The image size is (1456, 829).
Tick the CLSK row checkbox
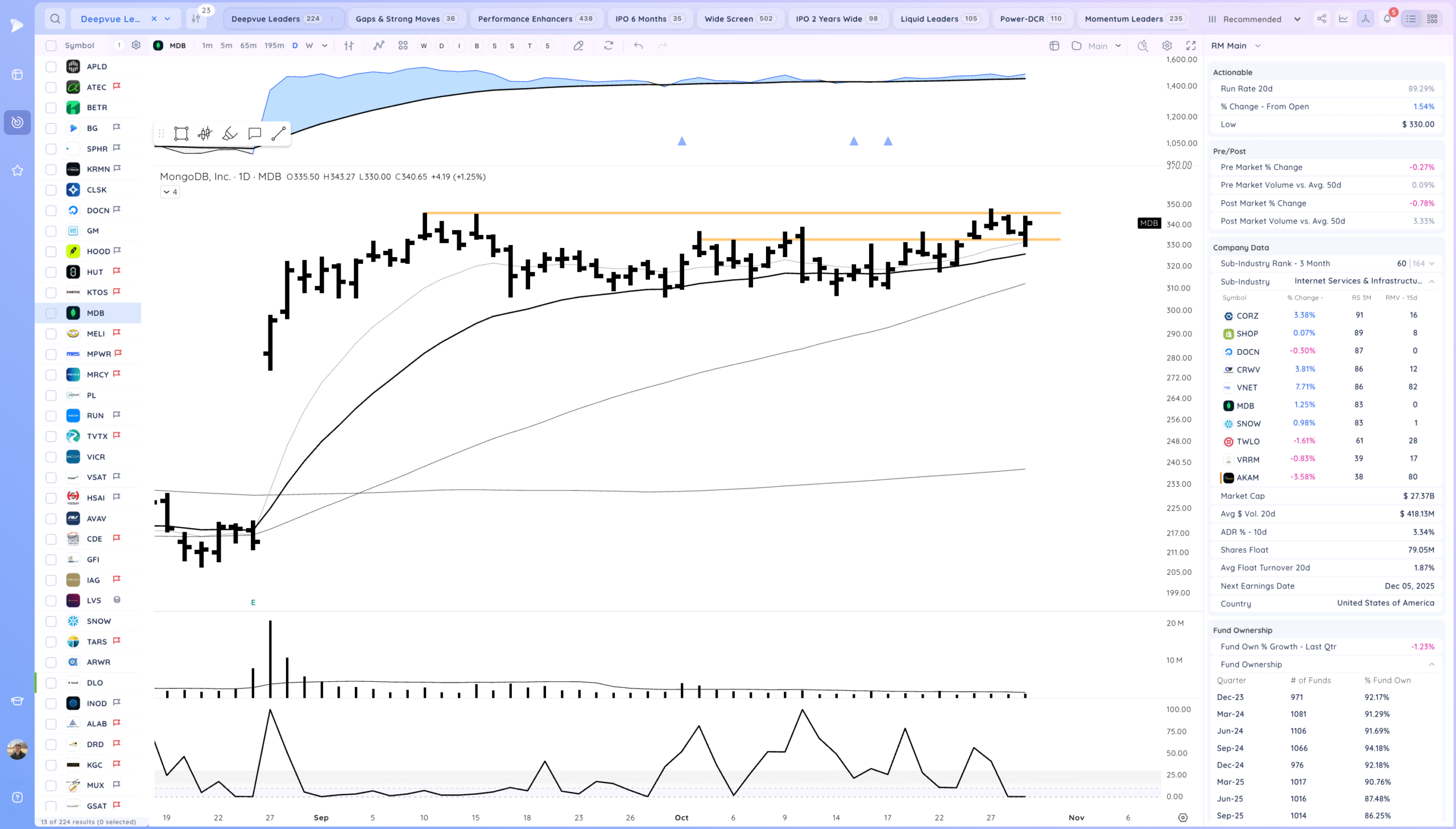(x=51, y=190)
